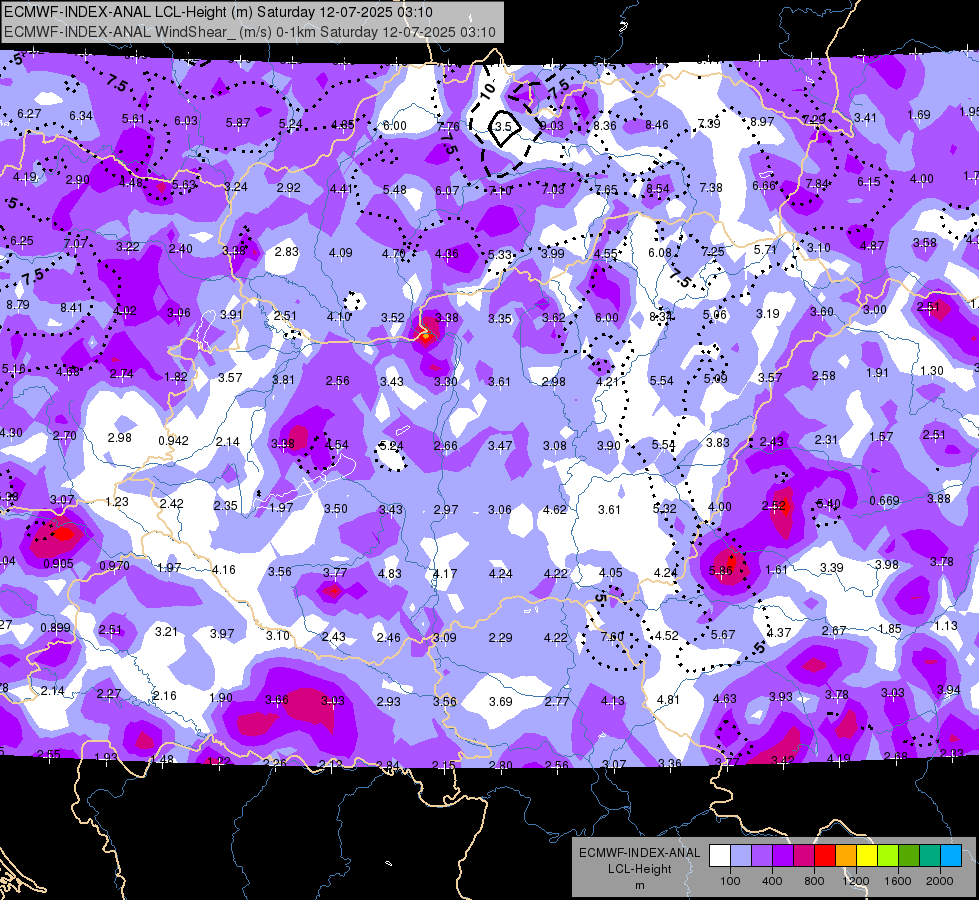Select the orange legend color swatch

[x=846, y=855]
